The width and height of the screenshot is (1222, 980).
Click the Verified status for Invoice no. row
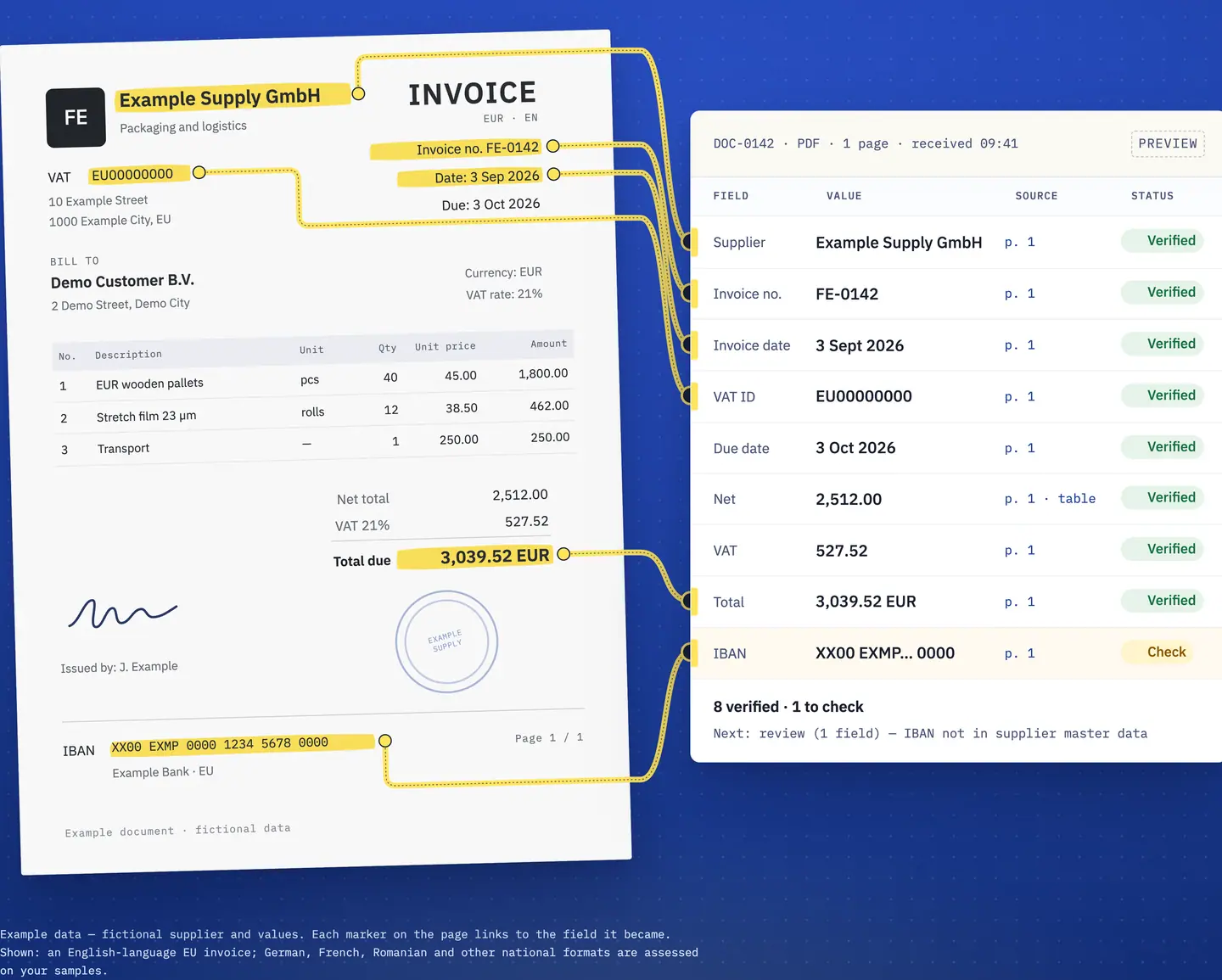click(x=1163, y=293)
